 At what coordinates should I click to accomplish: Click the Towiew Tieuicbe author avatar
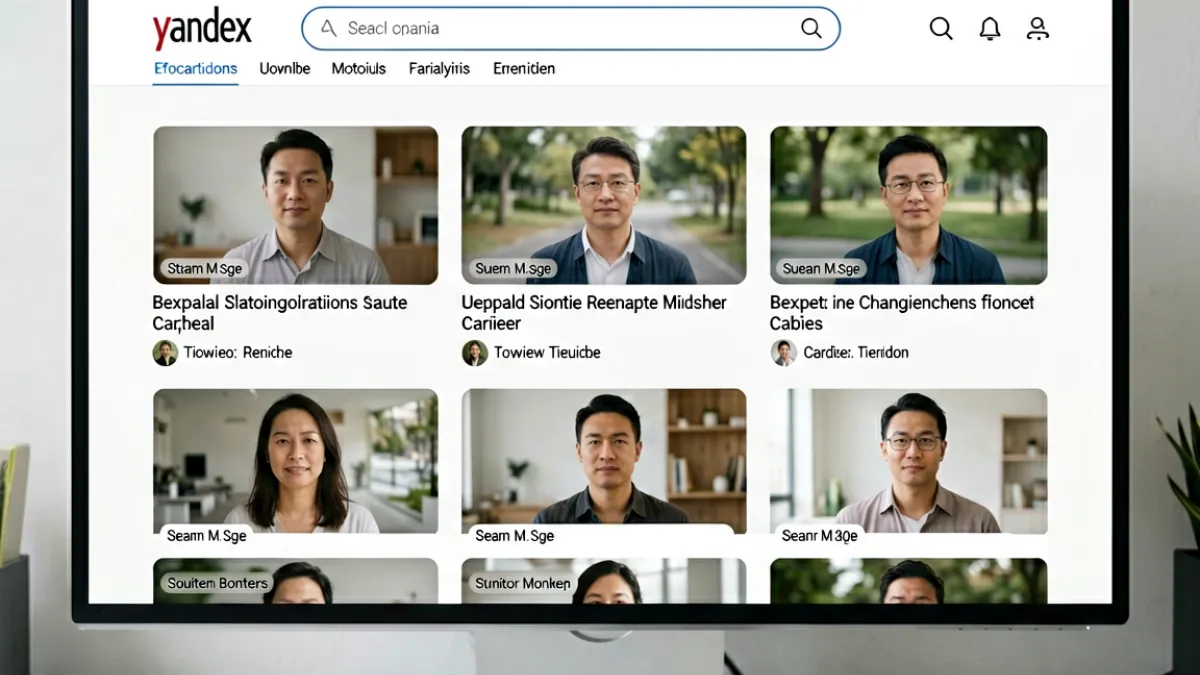click(x=474, y=352)
